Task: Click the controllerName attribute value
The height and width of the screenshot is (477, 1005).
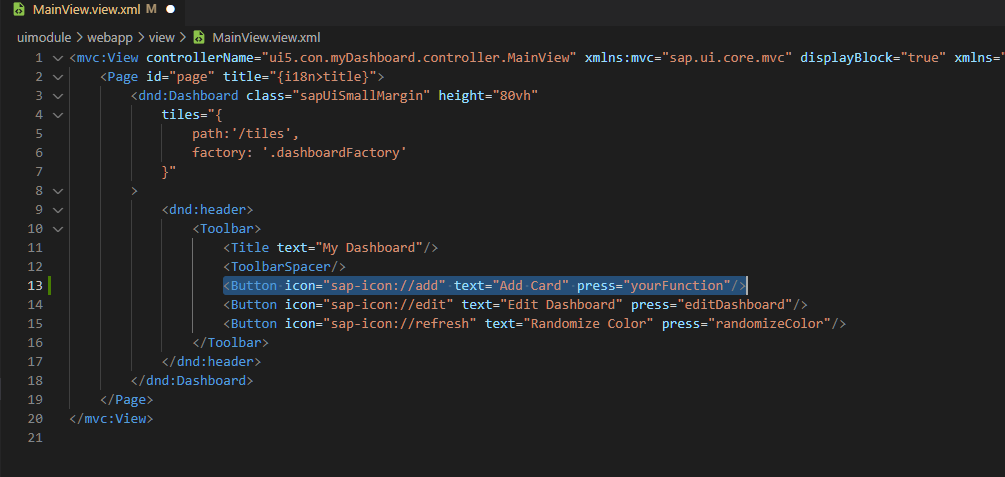Action: point(419,58)
